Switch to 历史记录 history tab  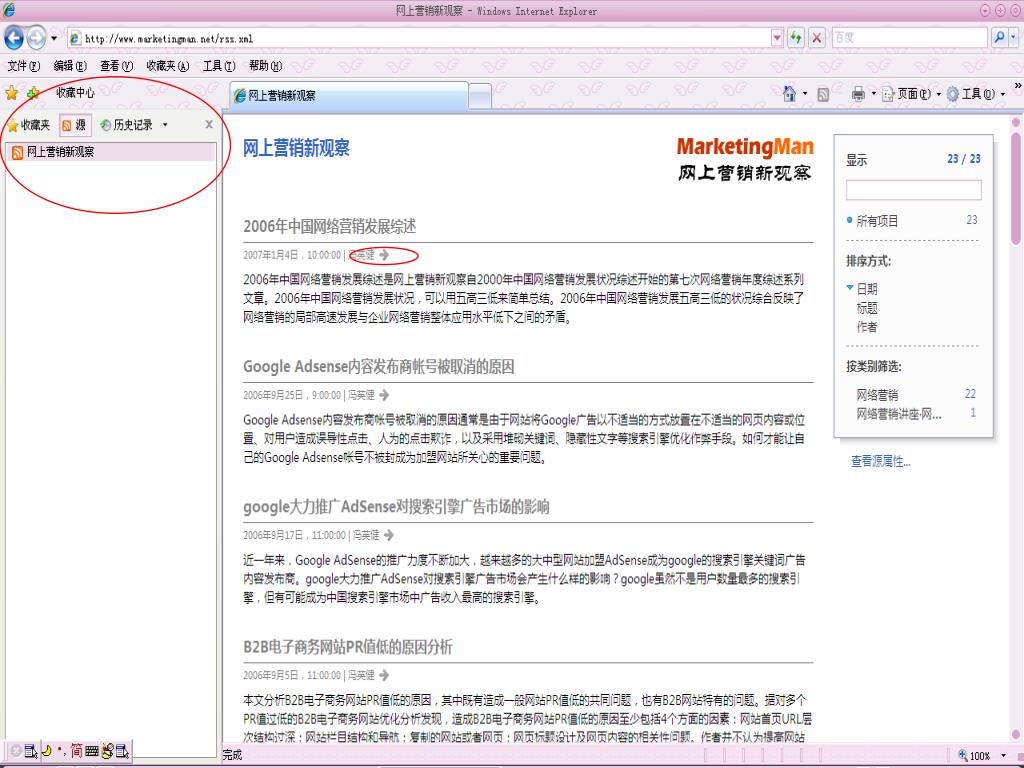pos(127,125)
